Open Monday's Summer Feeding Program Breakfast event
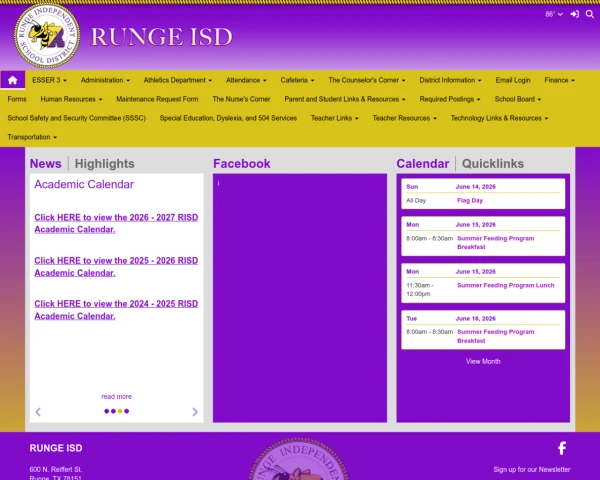This screenshot has height=480, width=600. point(496,242)
